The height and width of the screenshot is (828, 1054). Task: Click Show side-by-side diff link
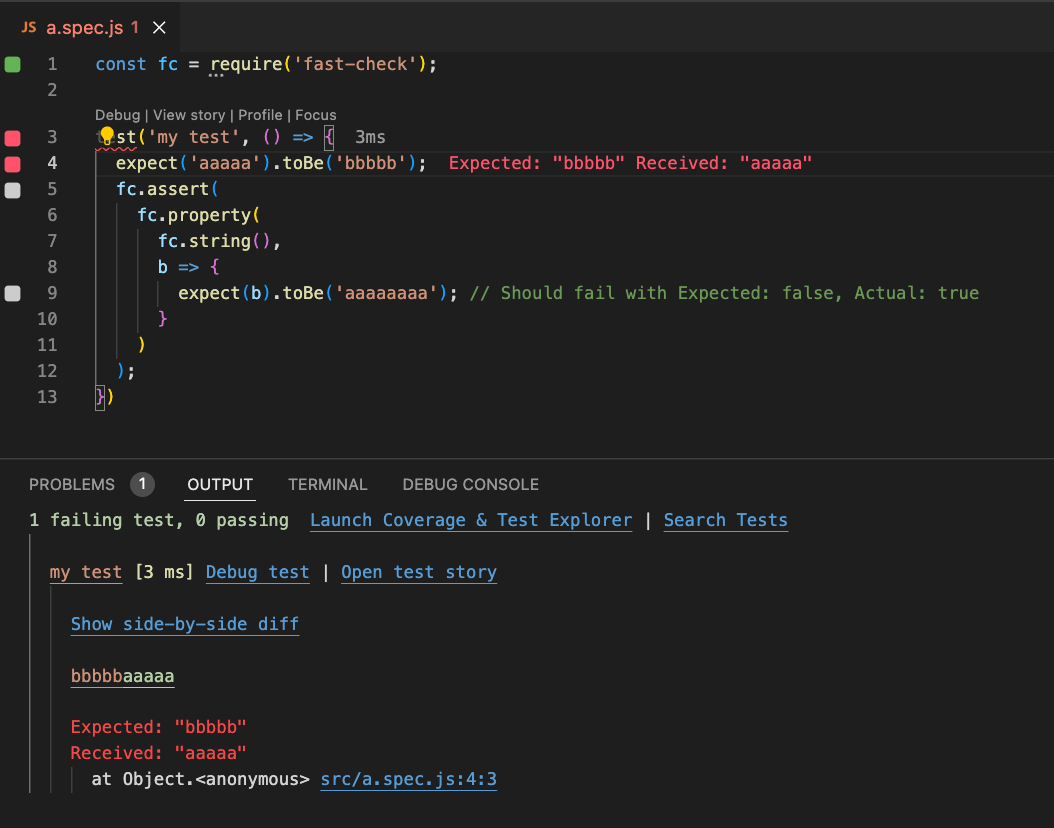click(185, 624)
